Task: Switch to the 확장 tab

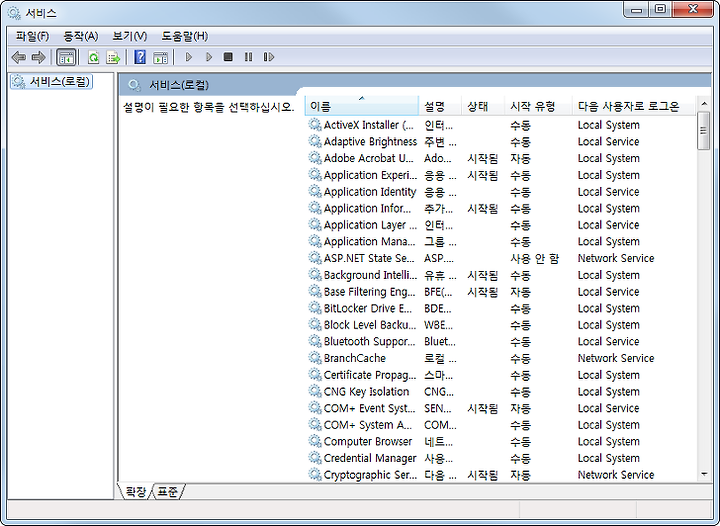Action: [x=135, y=492]
